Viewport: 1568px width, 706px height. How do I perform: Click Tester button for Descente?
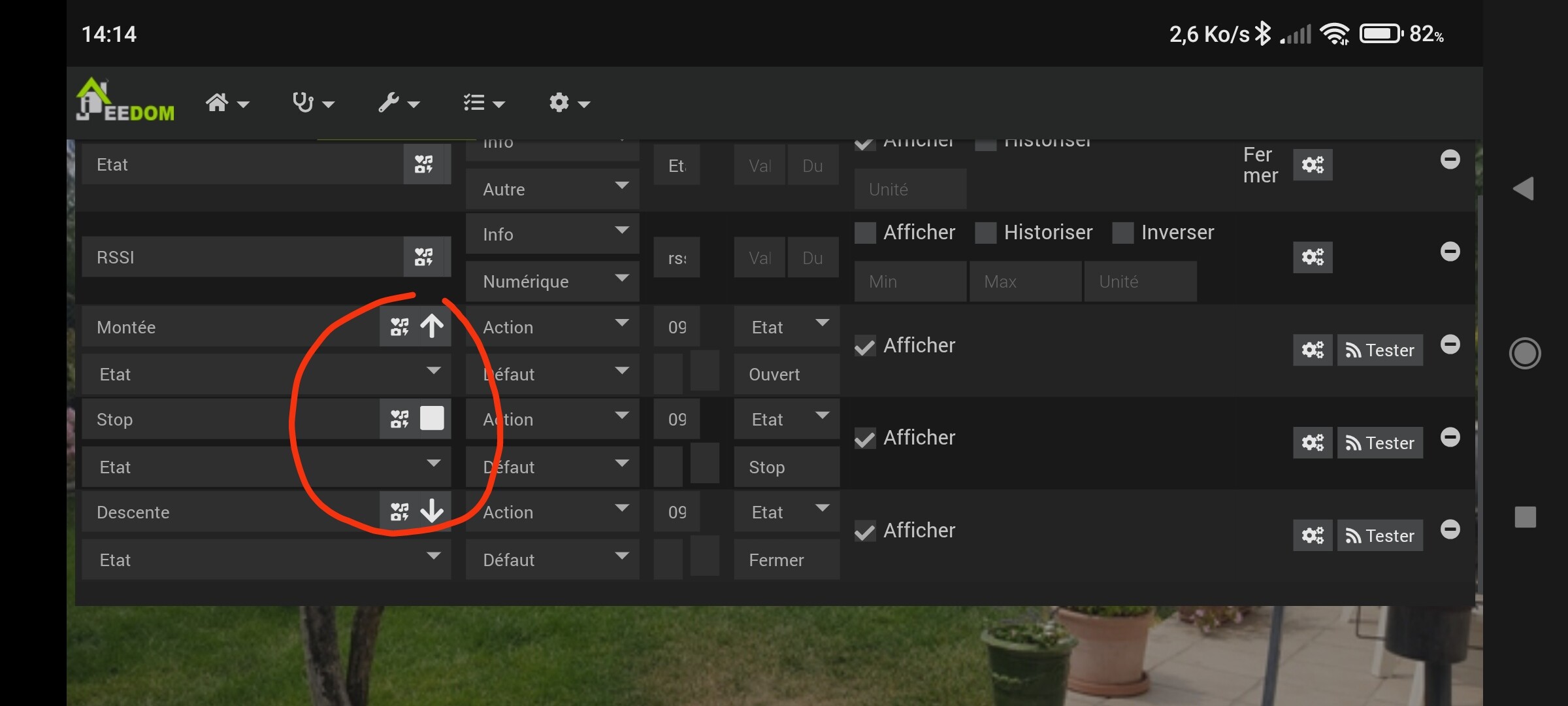click(1380, 536)
